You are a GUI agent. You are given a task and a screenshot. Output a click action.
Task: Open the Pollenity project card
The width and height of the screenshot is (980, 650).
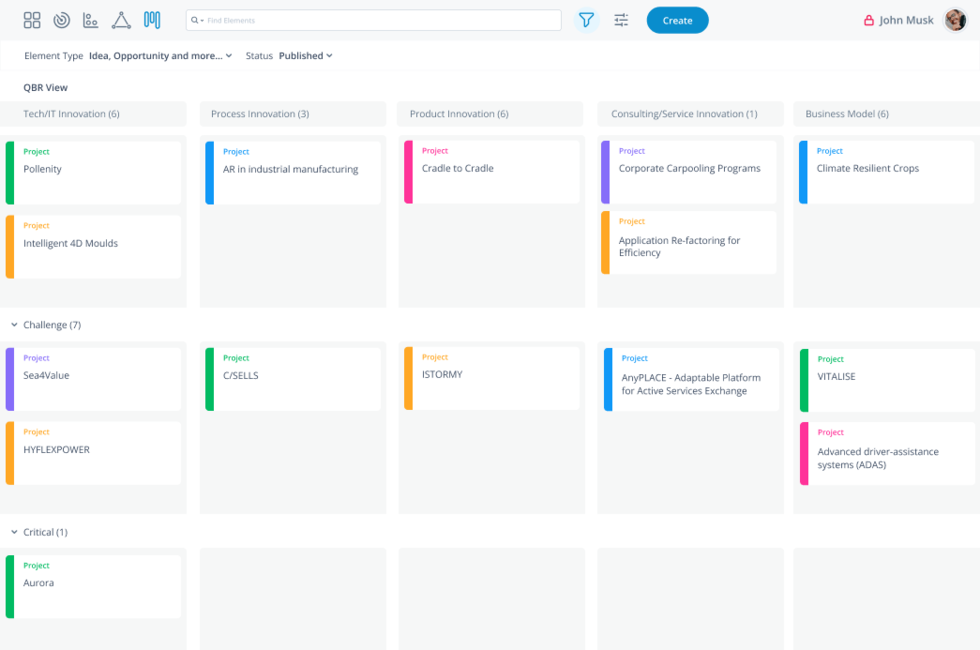coord(93,173)
